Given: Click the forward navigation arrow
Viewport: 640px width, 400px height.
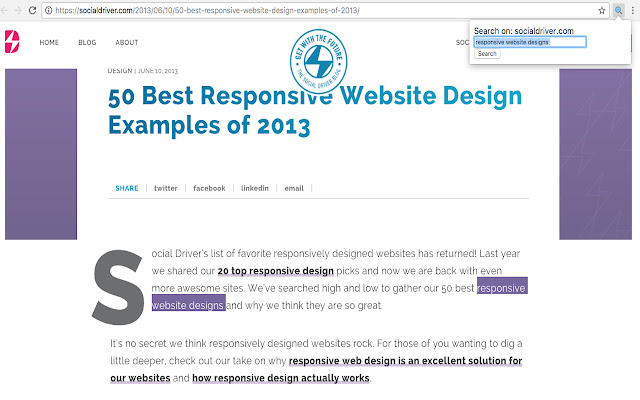Looking at the screenshot, I should click(x=18, y=10).
